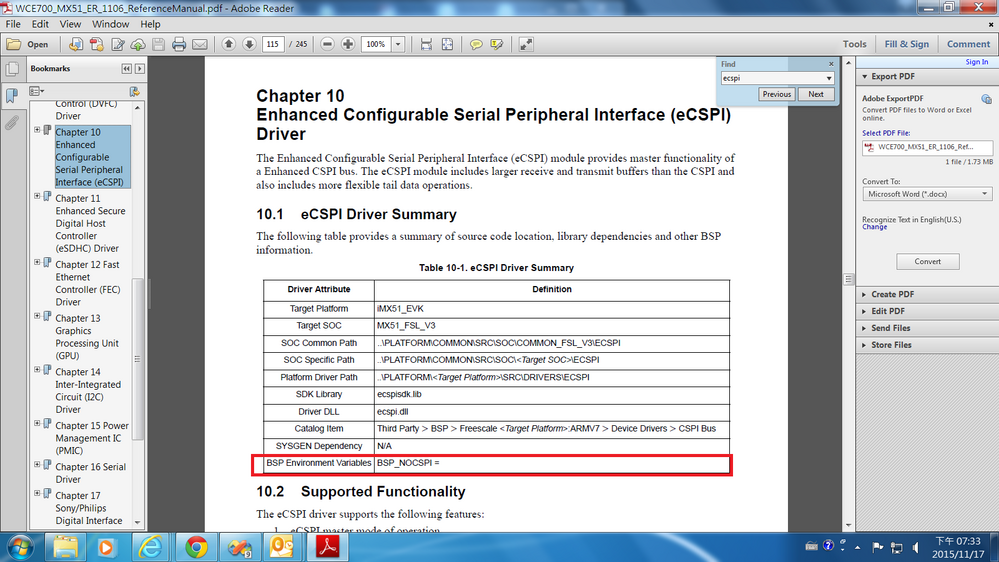The image size is (999, 562).
Task: Open the Convert To Microsoft Word dropdown
Action: (x=927, y=194)
